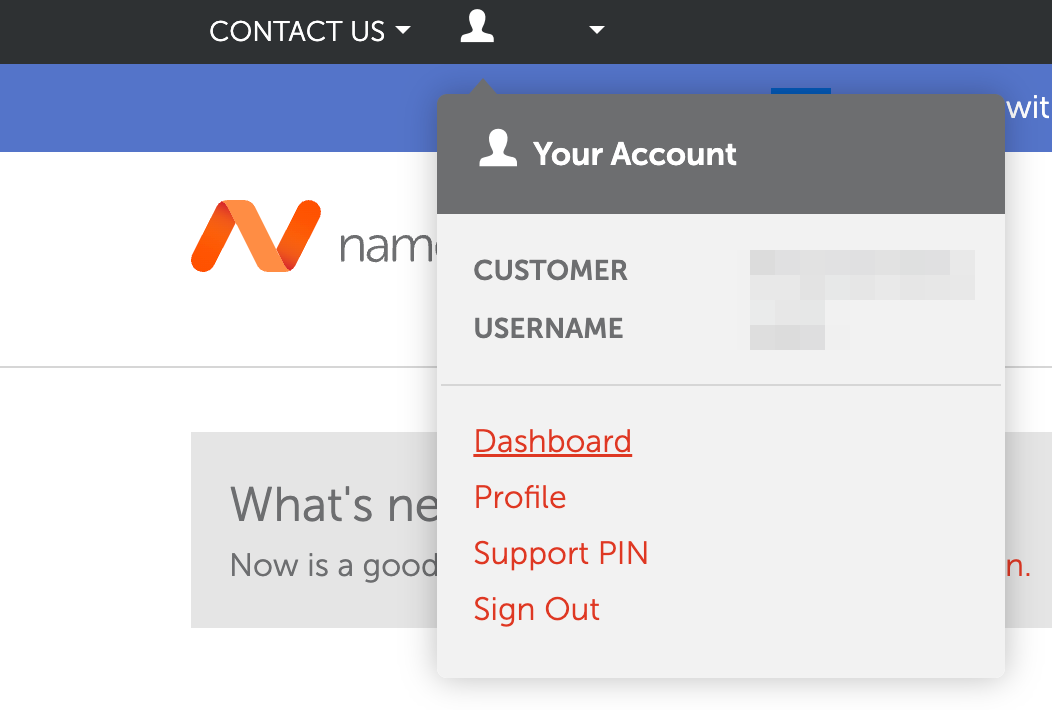The height and width of the screenshot is (710, 1052).
Task: Sign Out of the account
Action: [536, 609]
